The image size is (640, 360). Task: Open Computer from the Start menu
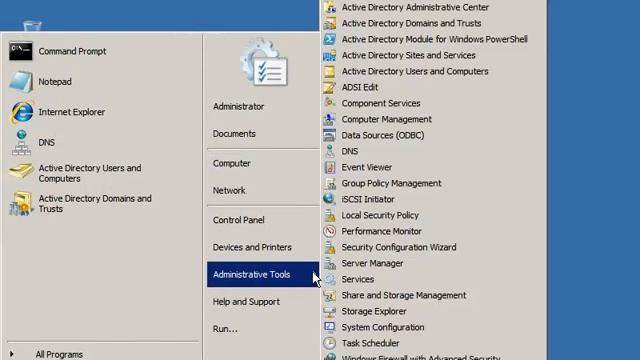tap(231, 163)
